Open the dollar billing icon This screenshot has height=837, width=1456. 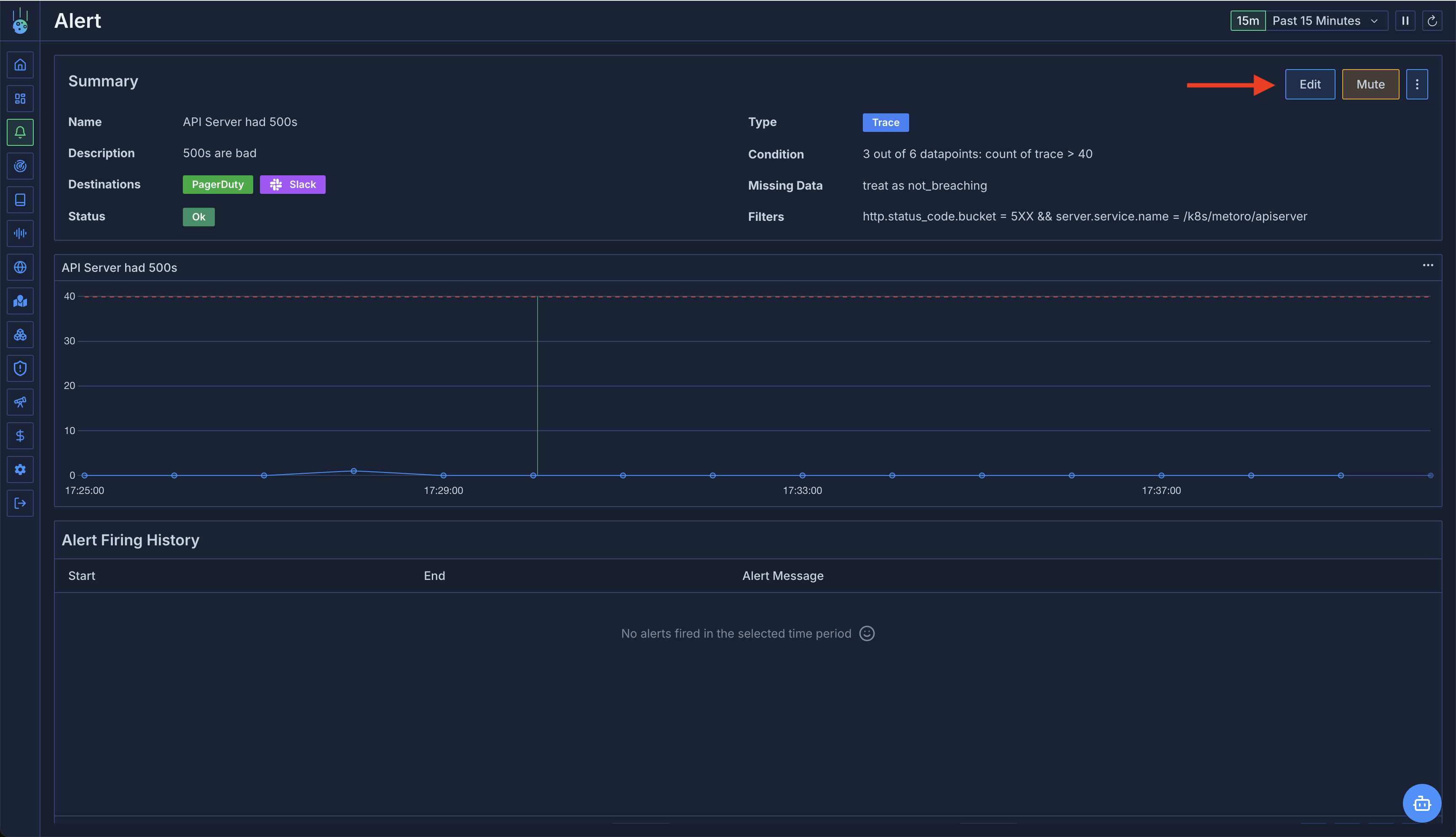[20, 436]
